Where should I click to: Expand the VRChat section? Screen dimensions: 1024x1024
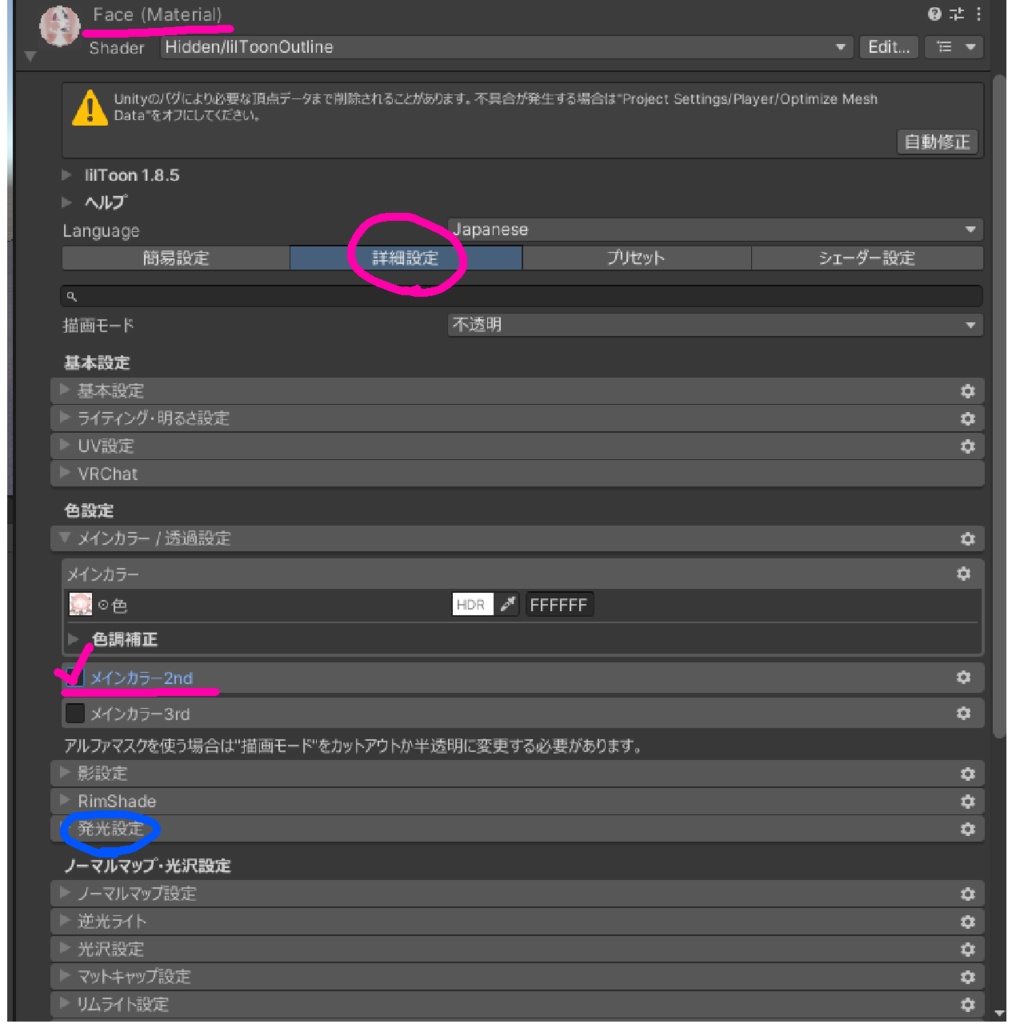(x=517, y=473)
